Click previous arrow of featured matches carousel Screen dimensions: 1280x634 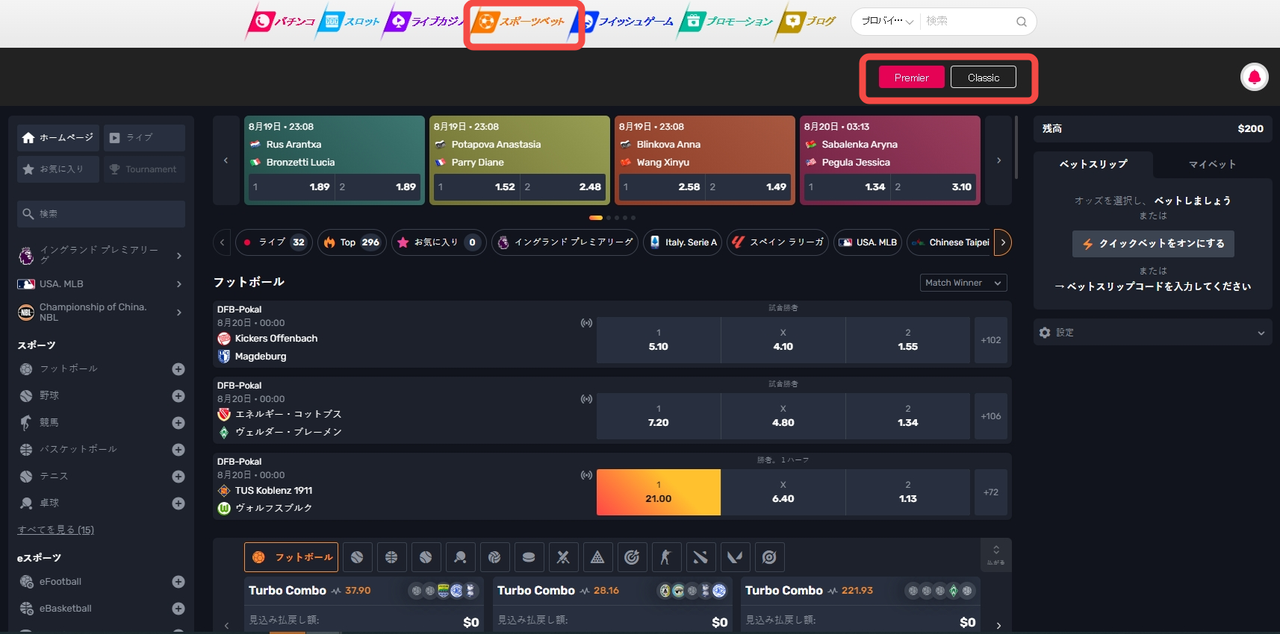click(x=226, y=160)
